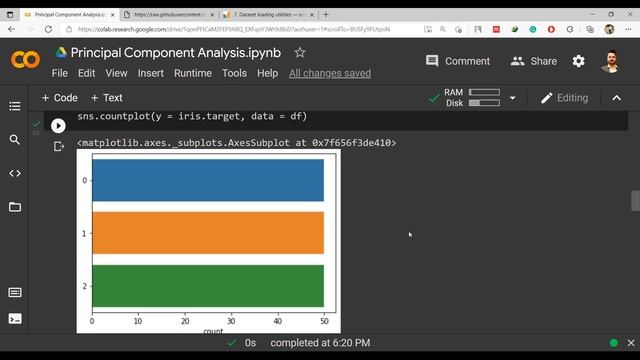
Task: Open the Comment button
Action: tap(458, 61)
